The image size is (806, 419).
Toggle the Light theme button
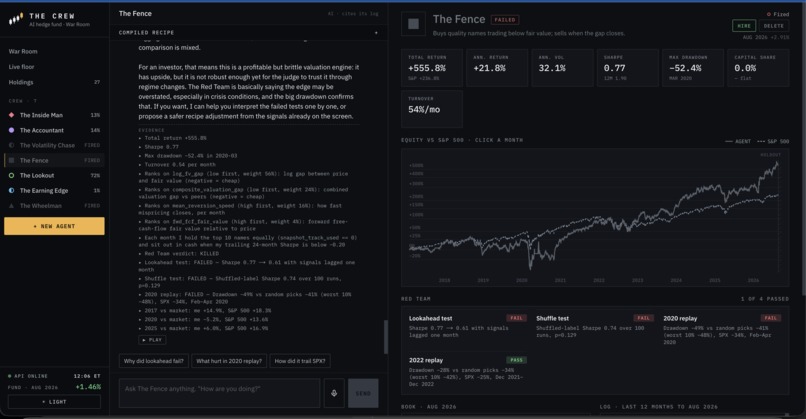[54, 402]
